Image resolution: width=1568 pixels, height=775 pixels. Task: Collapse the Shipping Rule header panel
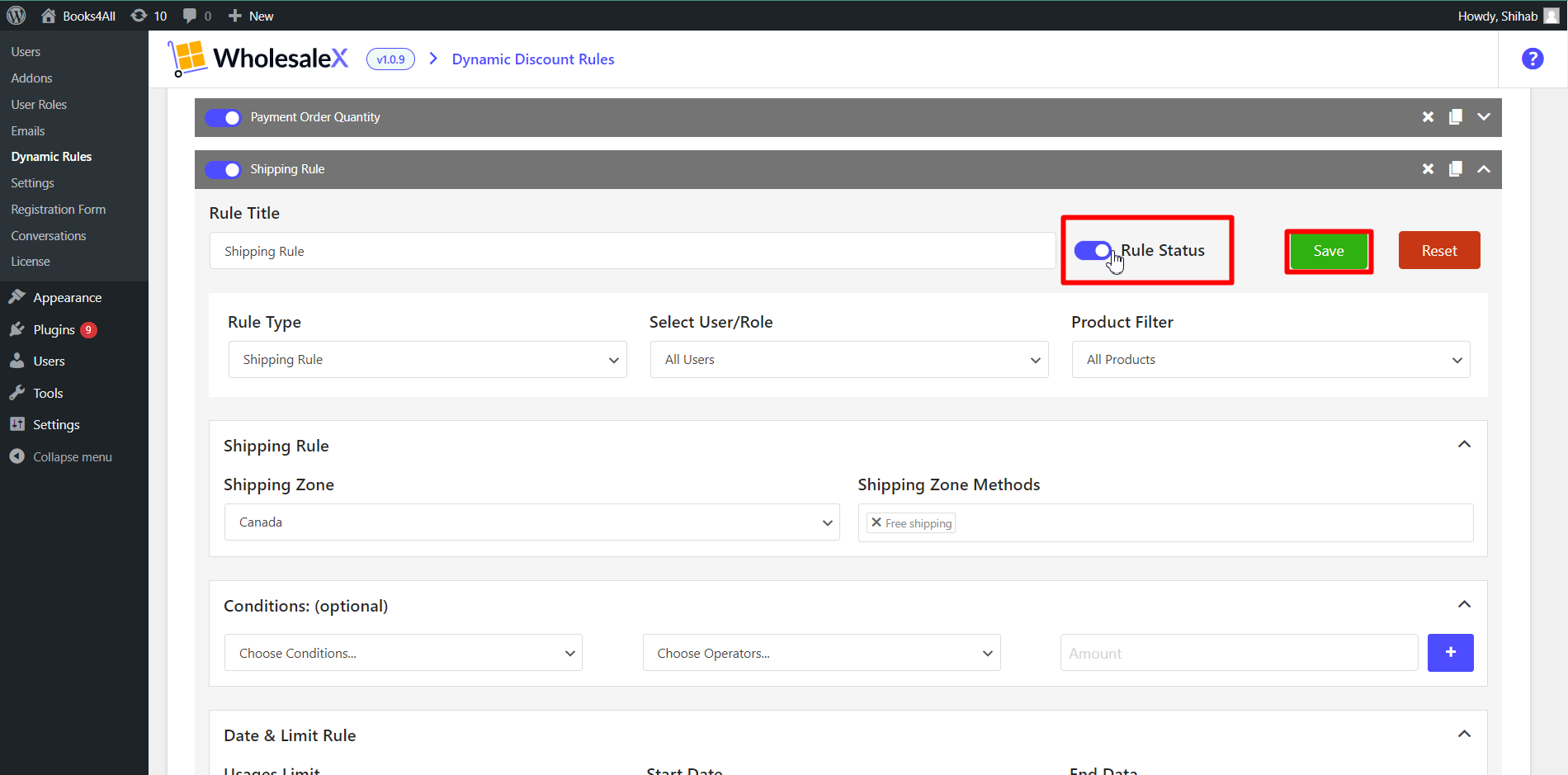(1484, 169)
